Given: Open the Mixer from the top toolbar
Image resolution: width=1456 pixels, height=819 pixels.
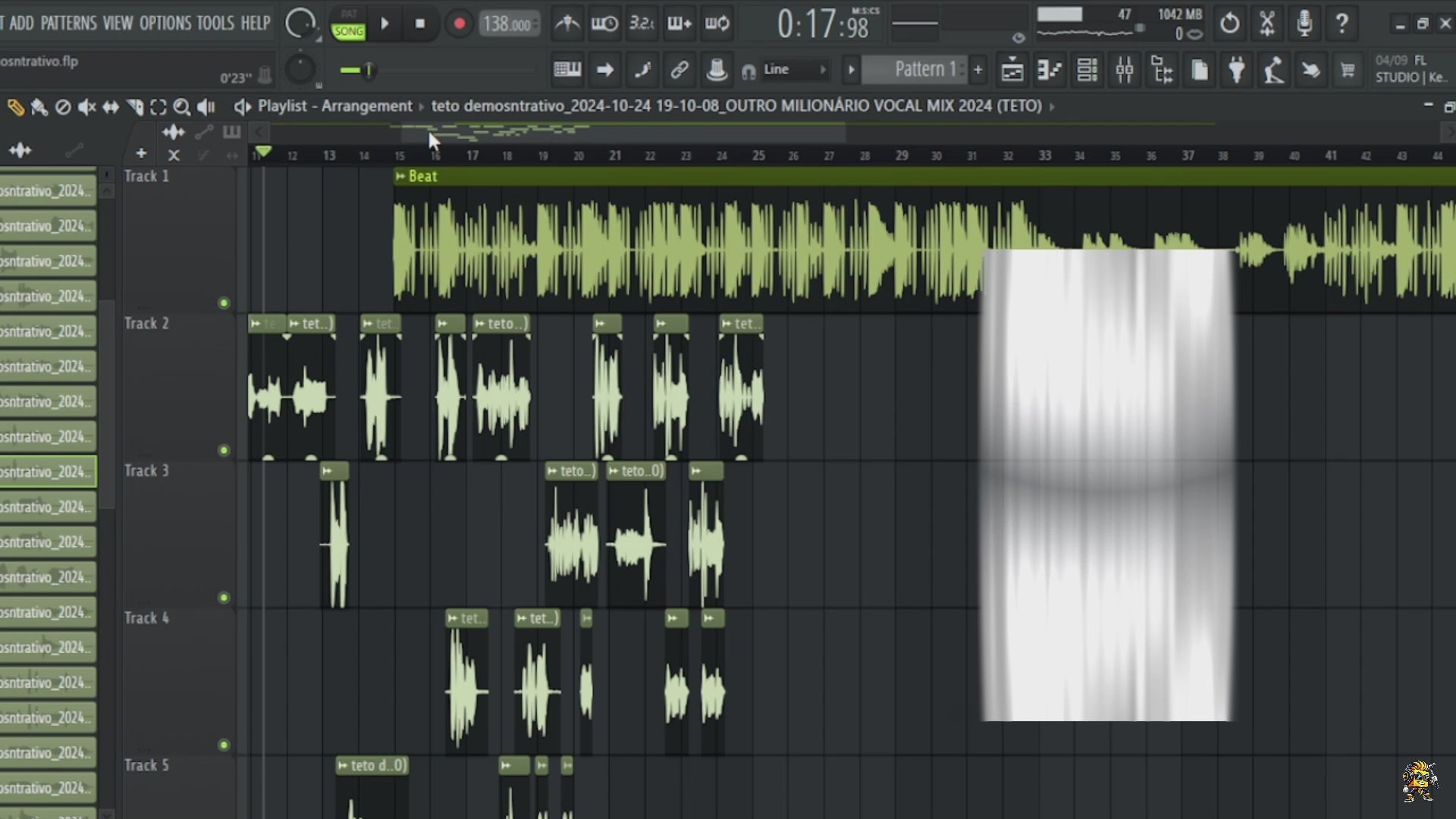Looking at the screenshot, I should (1125, 69).
